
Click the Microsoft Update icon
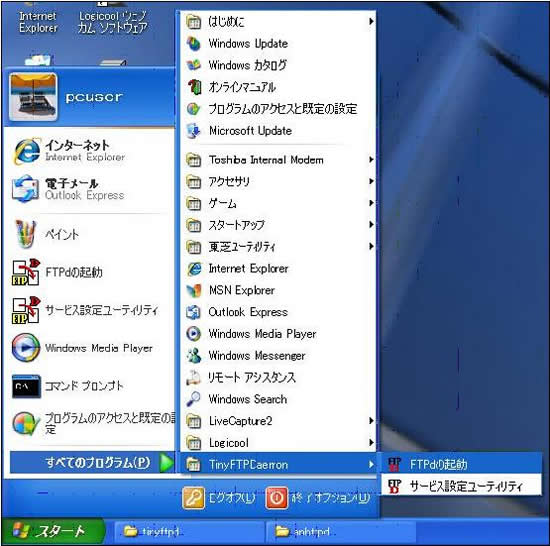coord(193,130)
